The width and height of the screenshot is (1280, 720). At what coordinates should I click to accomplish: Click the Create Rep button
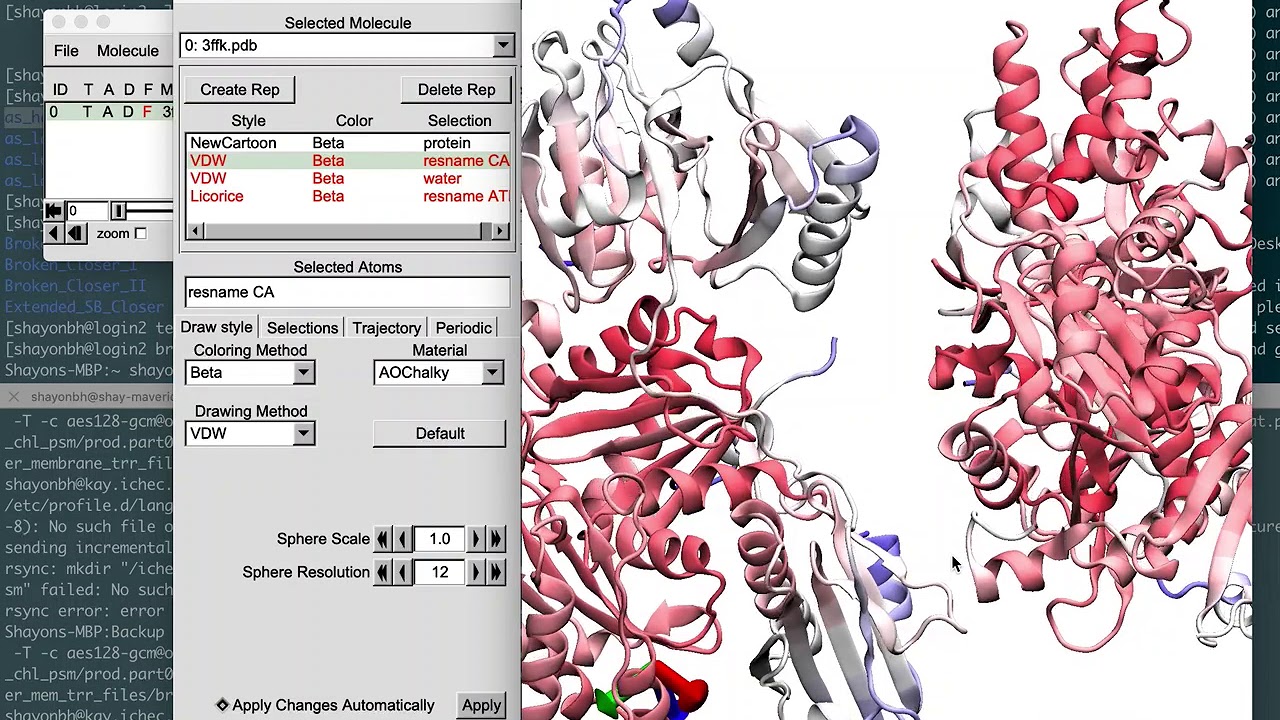pos(240,90)
